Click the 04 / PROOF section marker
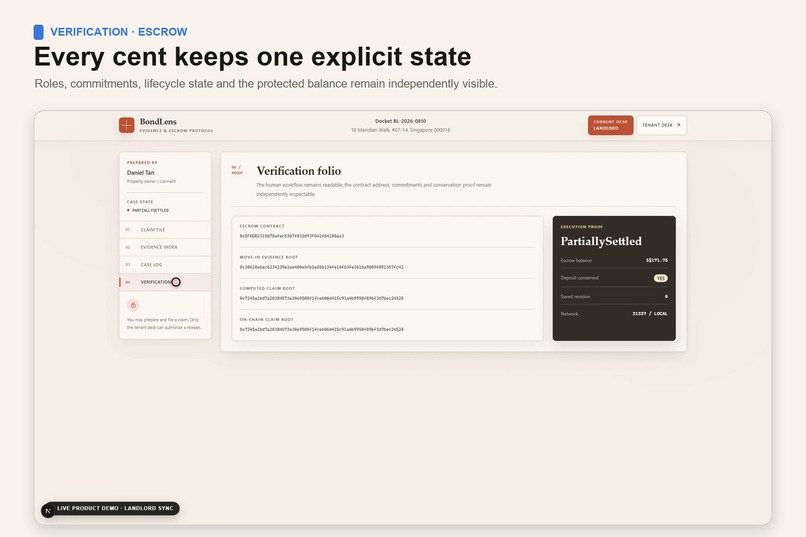Viewport: 806px width, 537px height. click(237, 170)
